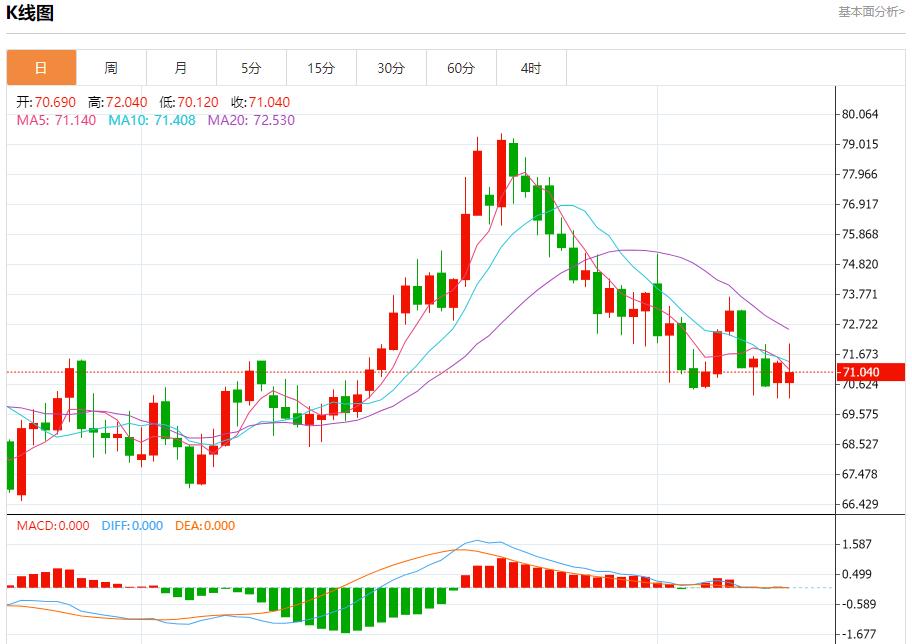
Task: Switch to the 5分 interval tab
Action: pyautogui.click(x=251, y=68)
